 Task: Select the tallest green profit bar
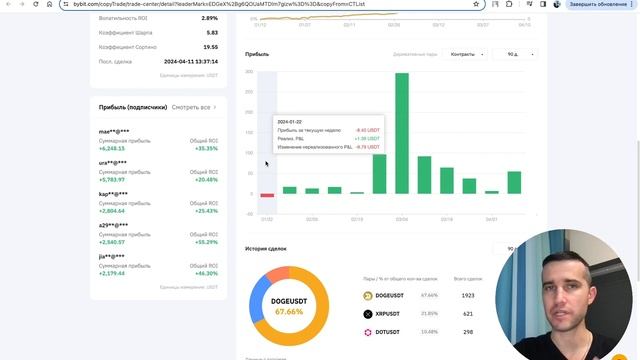[402, 133]
